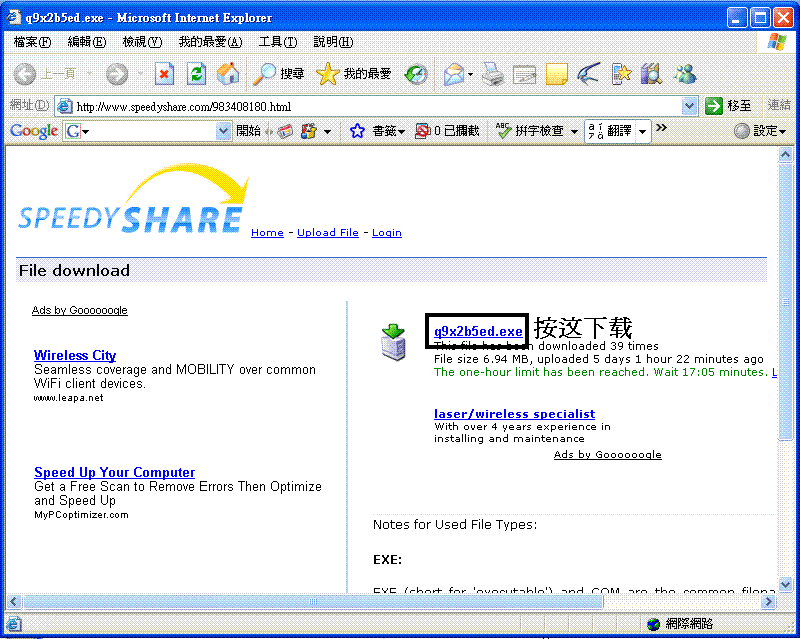Click the Edit page icon
This screenshot has width=800, height=639.
click(524, 75)
